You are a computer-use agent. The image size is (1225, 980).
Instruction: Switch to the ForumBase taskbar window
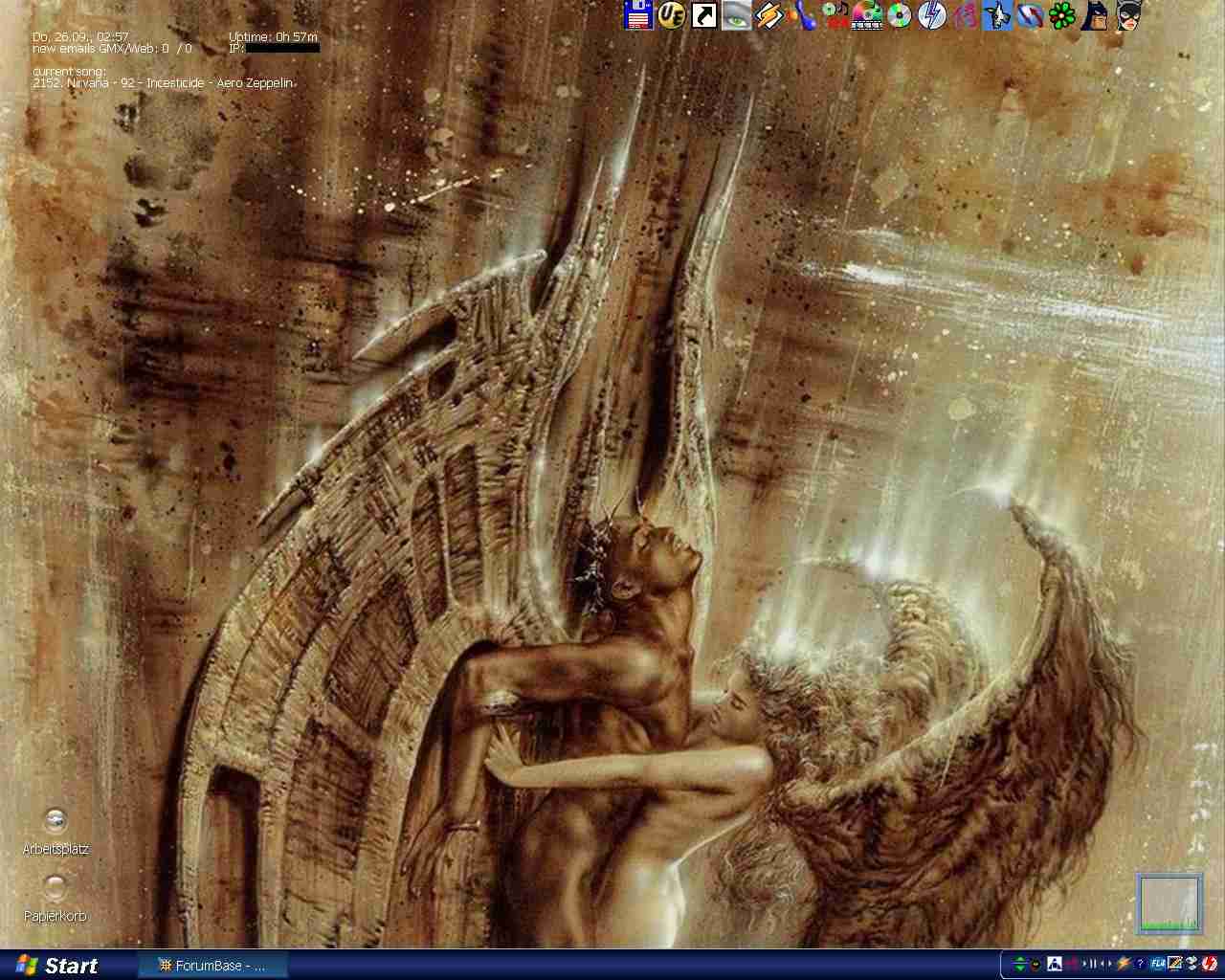coord(212,966)
